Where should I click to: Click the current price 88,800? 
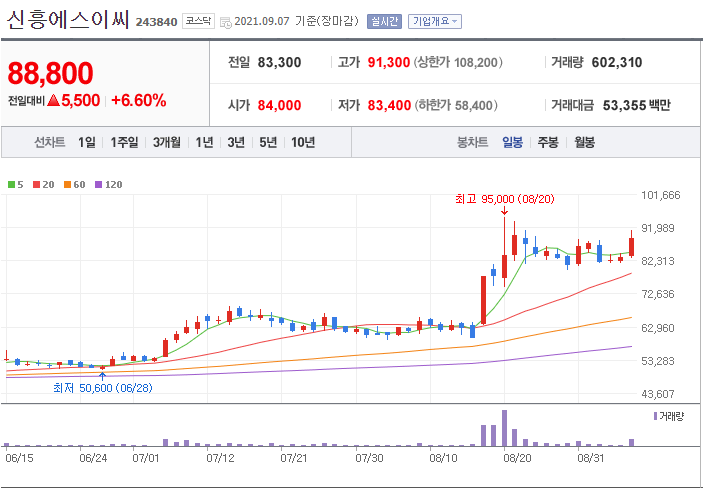click(x=51, y=73)
